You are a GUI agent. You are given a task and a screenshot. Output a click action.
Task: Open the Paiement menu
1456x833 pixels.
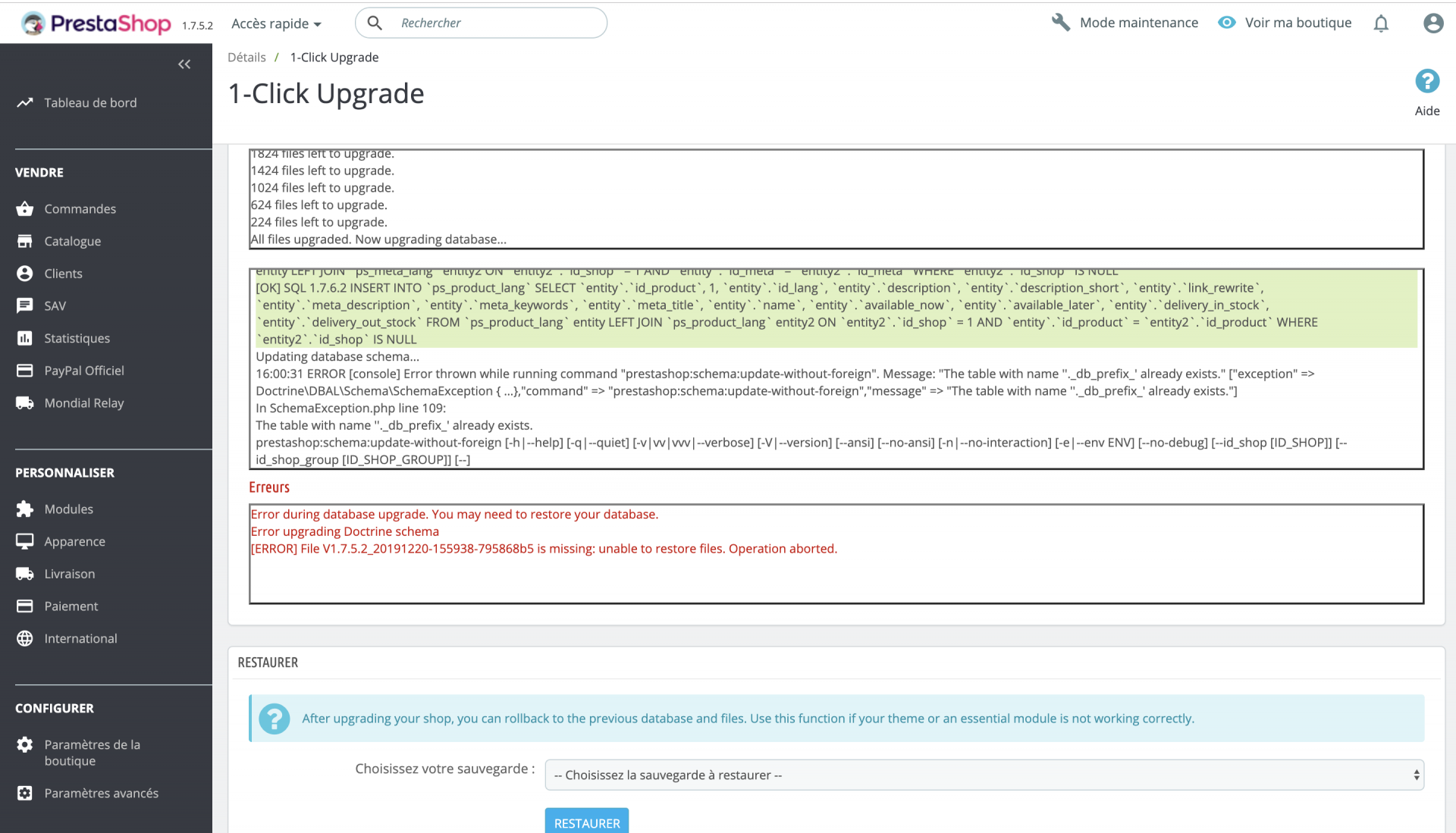tap(71, 606)
